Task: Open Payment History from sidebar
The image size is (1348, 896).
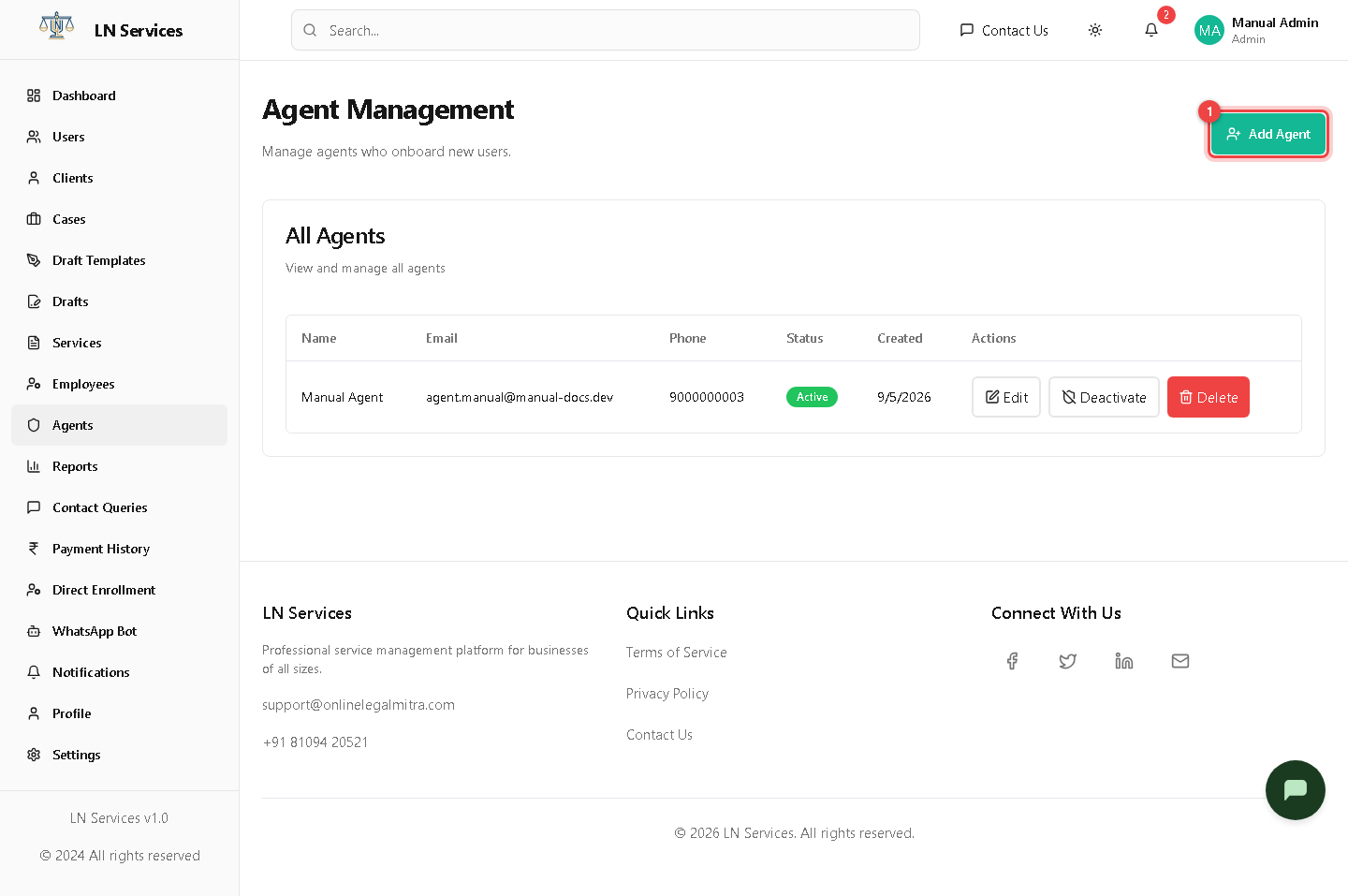Action: pyautogui.click(x=119, y=549)
